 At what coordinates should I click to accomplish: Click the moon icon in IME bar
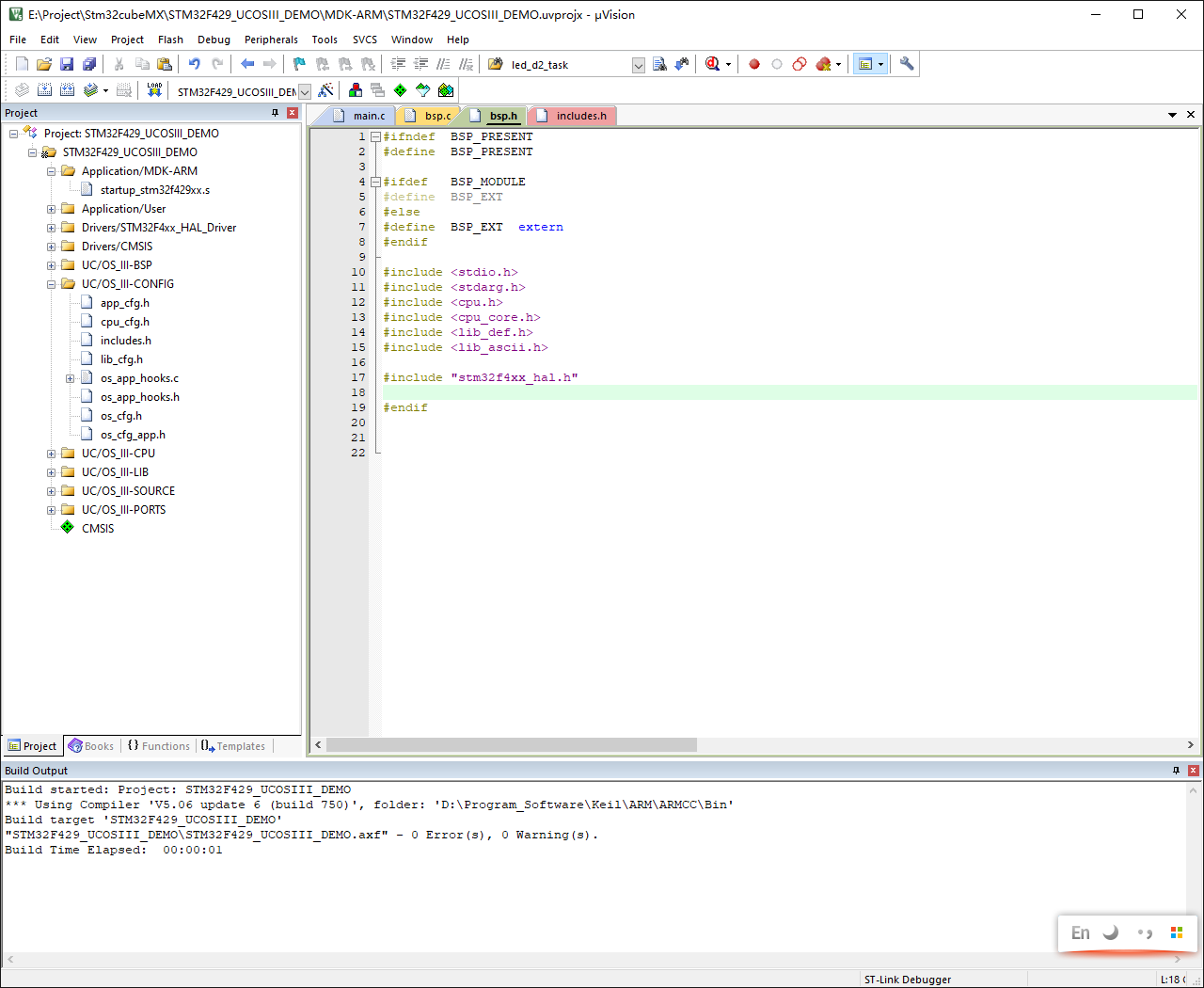tap(1111, 932)
